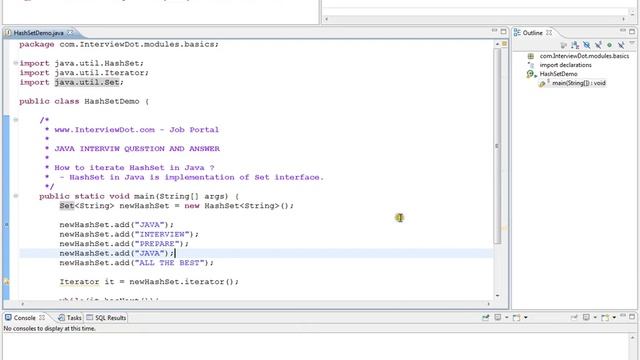Click the warning marker beside the Iterator line
Image resolution: width=640 pixels, height=360 pixels.
point(6,282)
